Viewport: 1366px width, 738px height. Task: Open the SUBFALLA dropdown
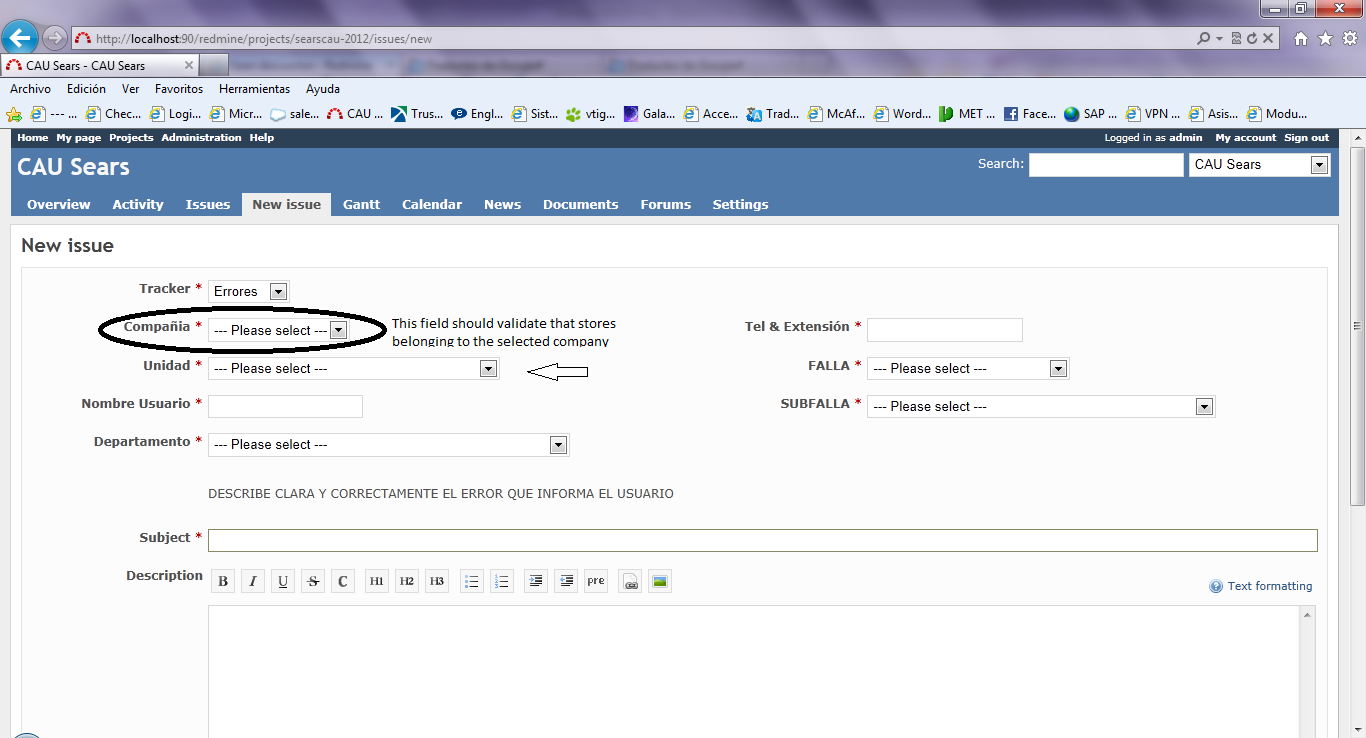[x=1041, y=406]
